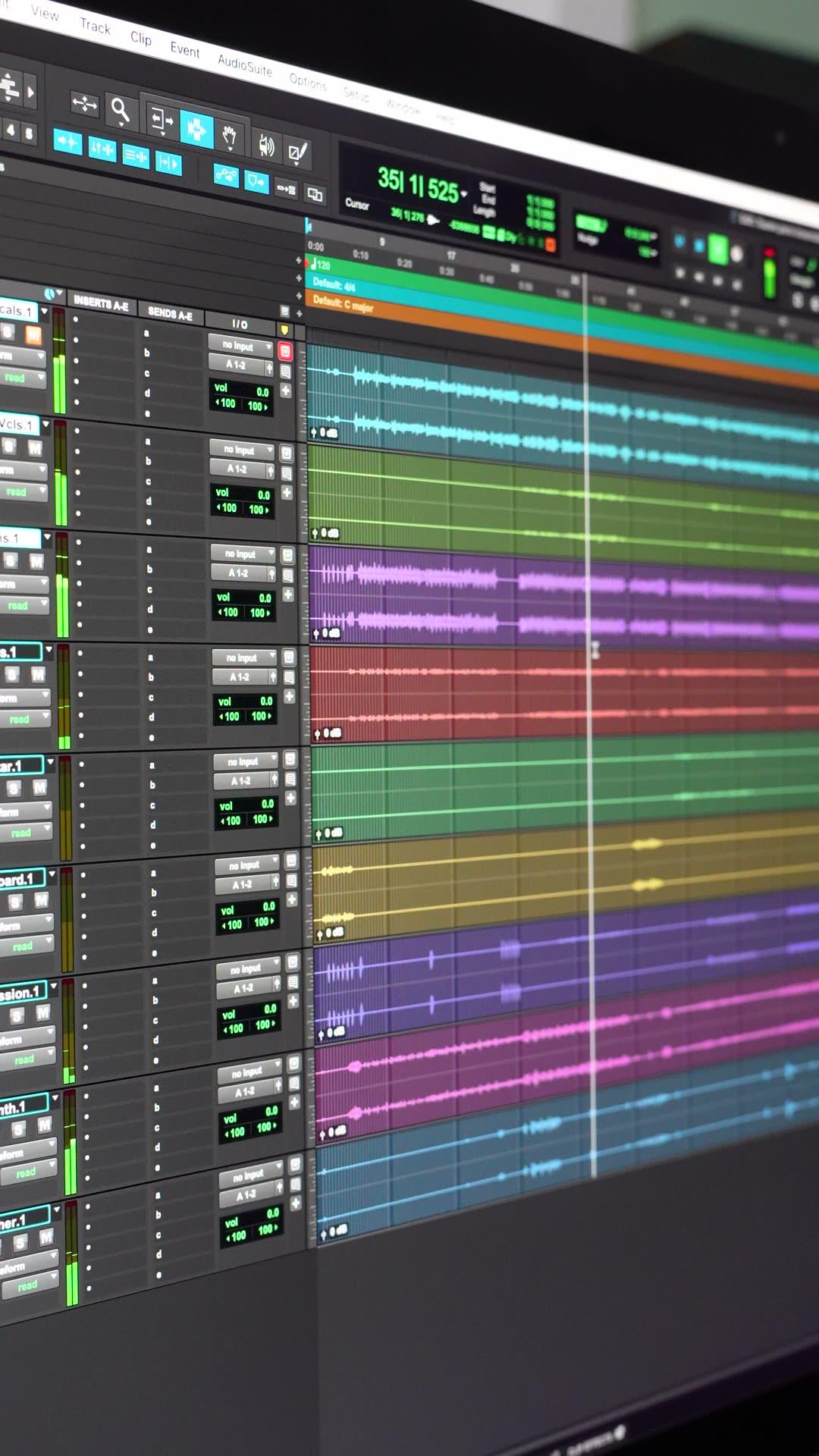Click the plus icon on ar.1 track
The width and height of the screenshot is (819, 1456).
pos(290,798)
